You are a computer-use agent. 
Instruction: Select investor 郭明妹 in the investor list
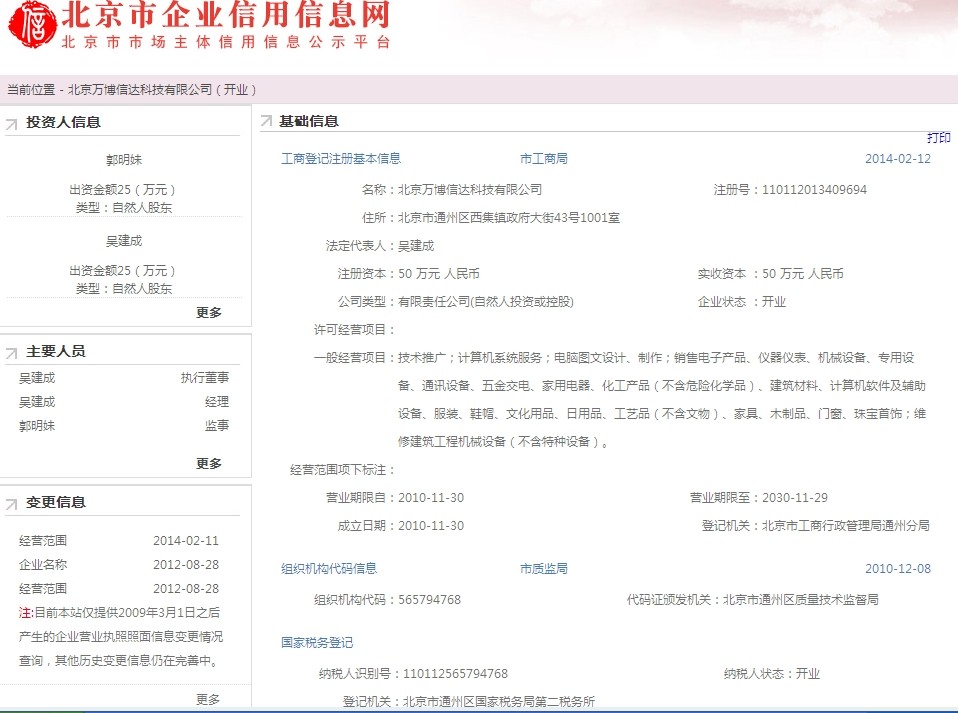coord(124,159)
